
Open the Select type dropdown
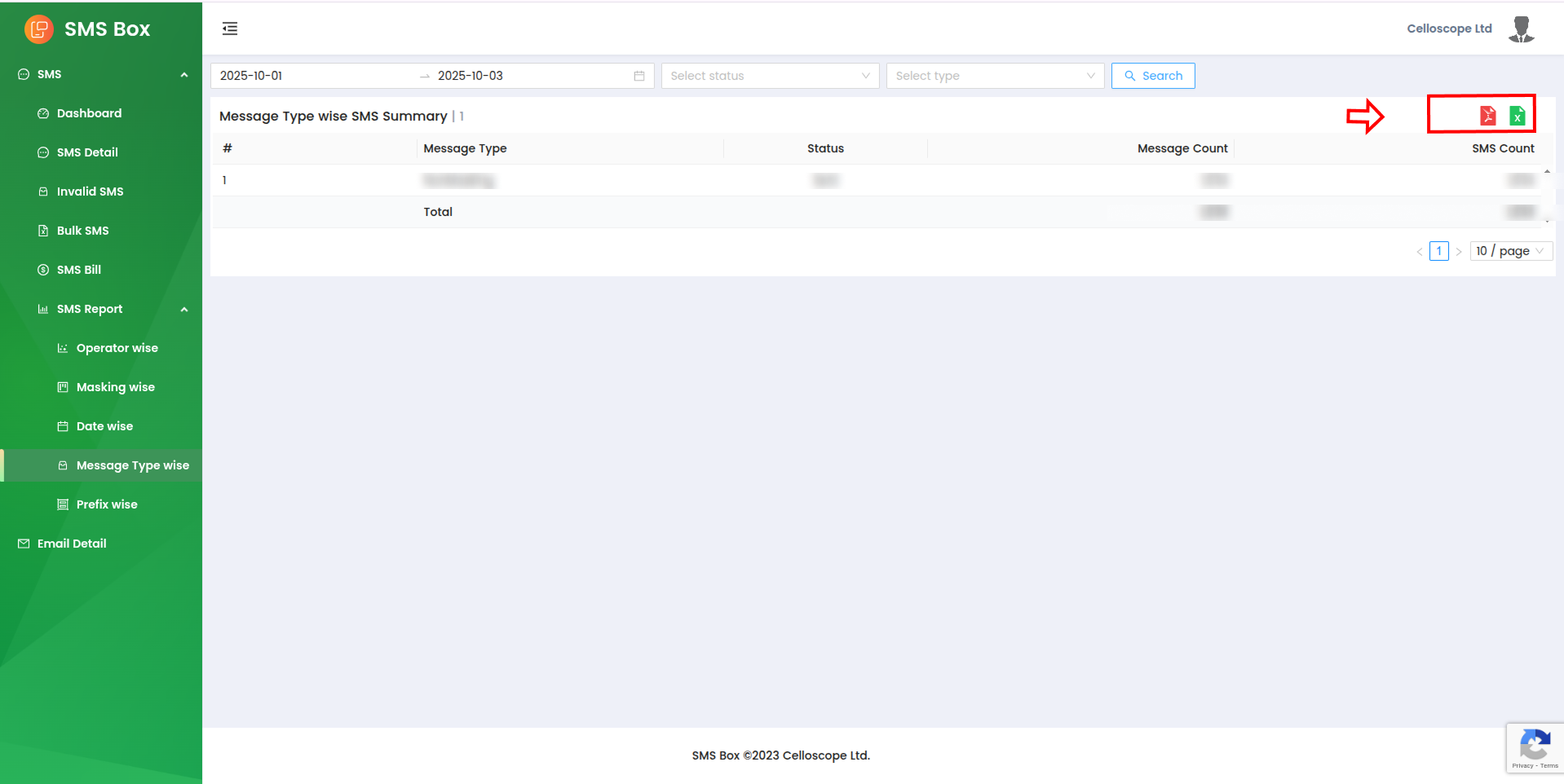pyautogui.click(x=994, y=76)
